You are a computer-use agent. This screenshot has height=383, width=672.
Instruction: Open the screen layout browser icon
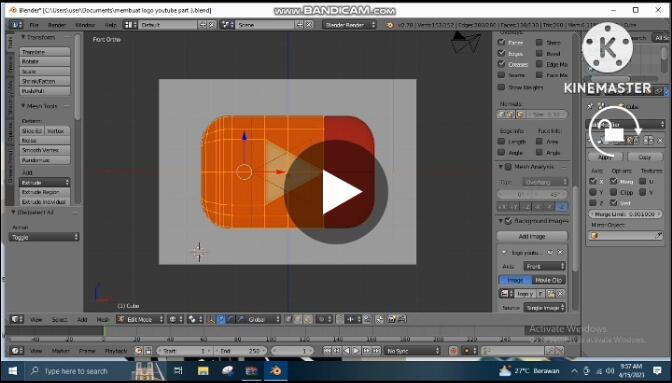[130, 25]
